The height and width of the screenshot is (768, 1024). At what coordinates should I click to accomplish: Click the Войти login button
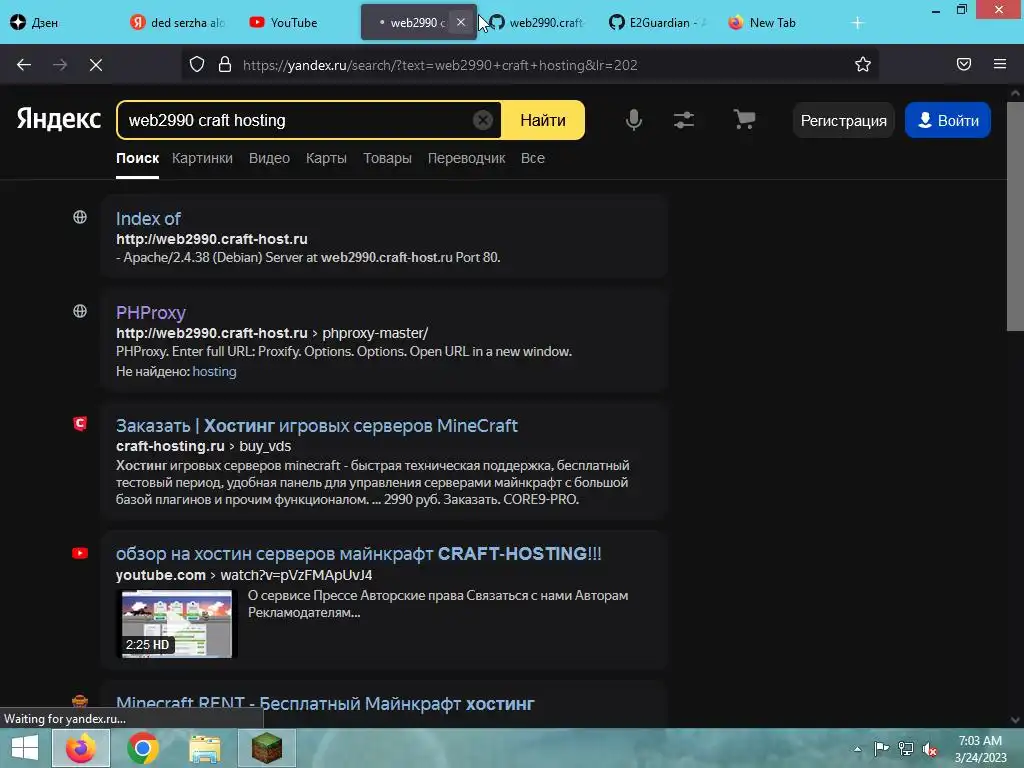948,120
